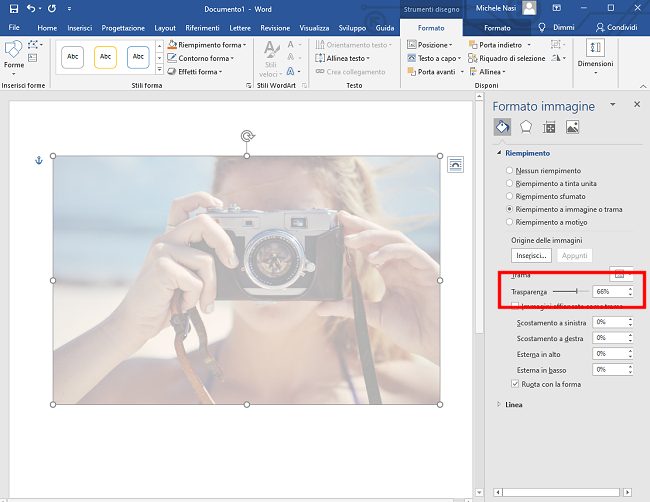The height and width of the screenshot is (502, 650).
Task: Click Esterna in basso value field
Action: tap(609, 369)
